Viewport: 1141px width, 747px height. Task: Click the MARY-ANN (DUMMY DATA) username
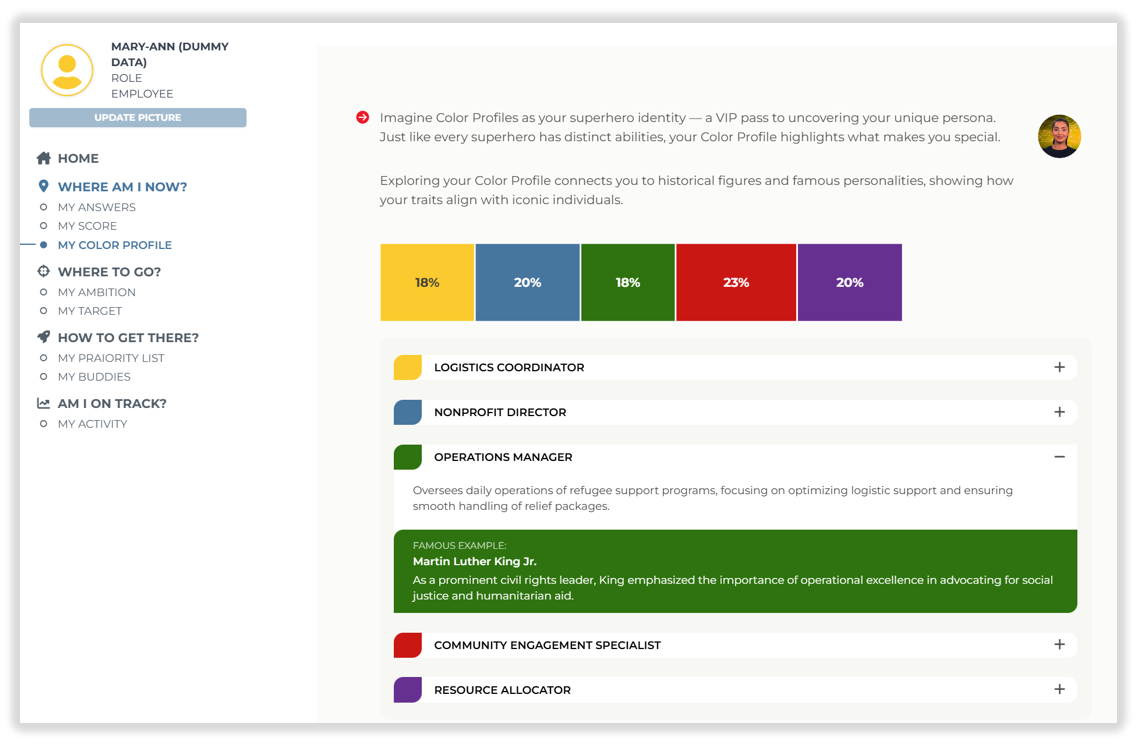click(x=170, y=54)
